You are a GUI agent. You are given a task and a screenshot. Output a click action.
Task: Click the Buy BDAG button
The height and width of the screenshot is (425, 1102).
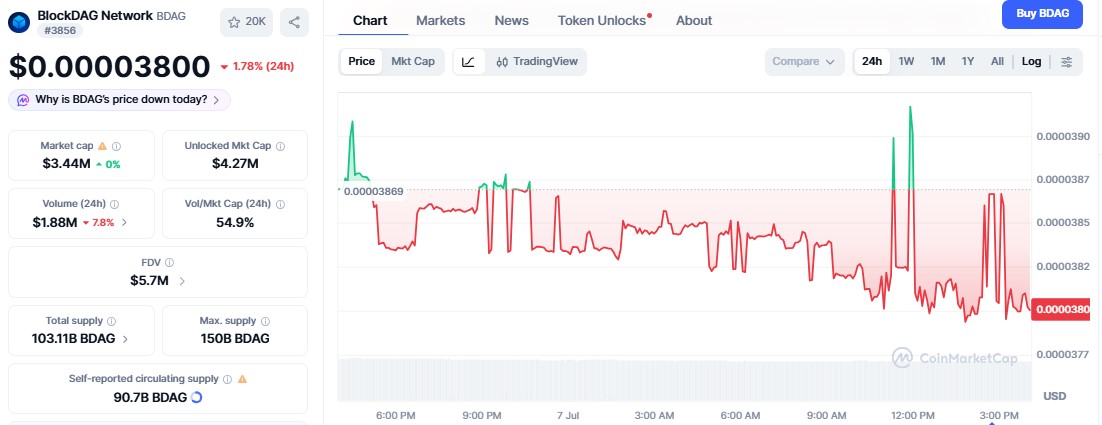1042,13
